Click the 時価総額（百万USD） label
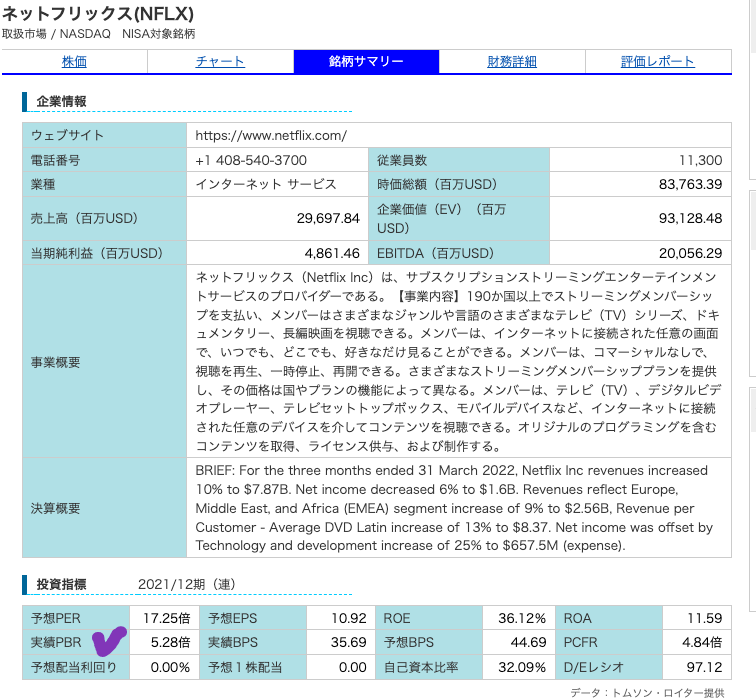The image size is (756, 700). tap(437, 184)
